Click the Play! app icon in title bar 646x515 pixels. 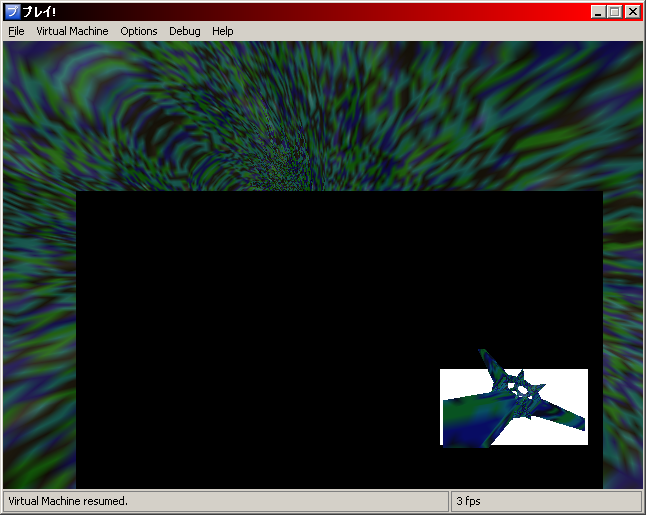tap(12, 12)
